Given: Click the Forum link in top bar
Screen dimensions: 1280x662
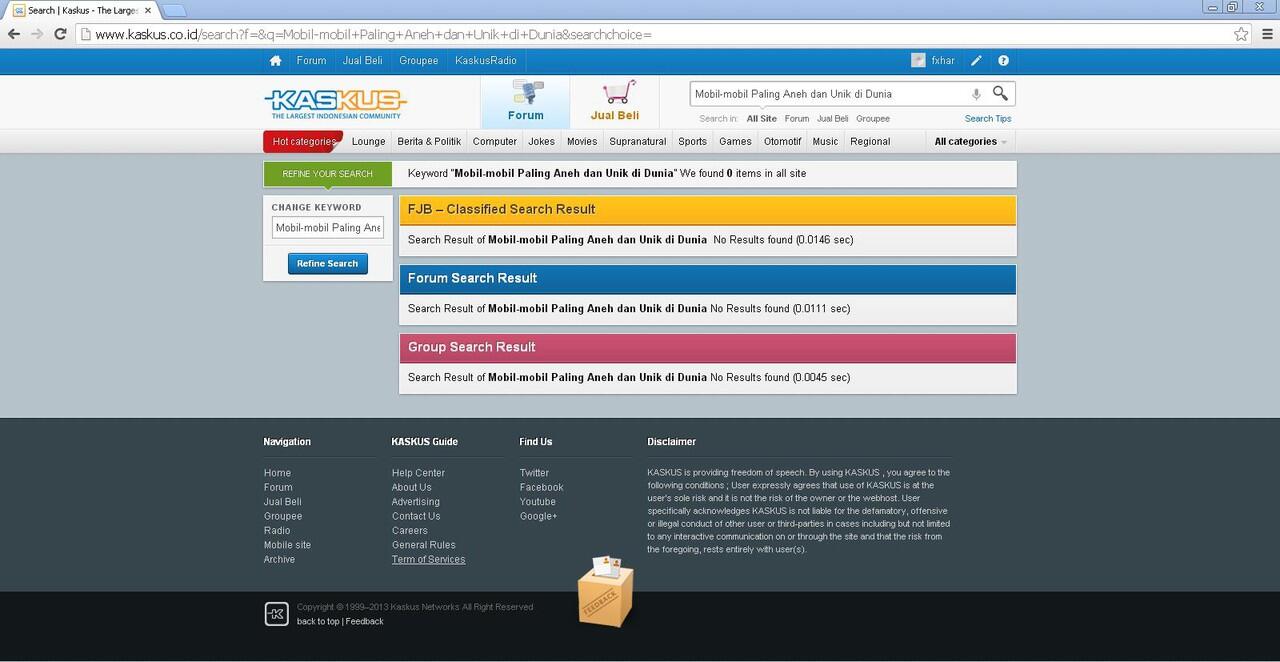Looking at the screenshot, I should point(311,60).
